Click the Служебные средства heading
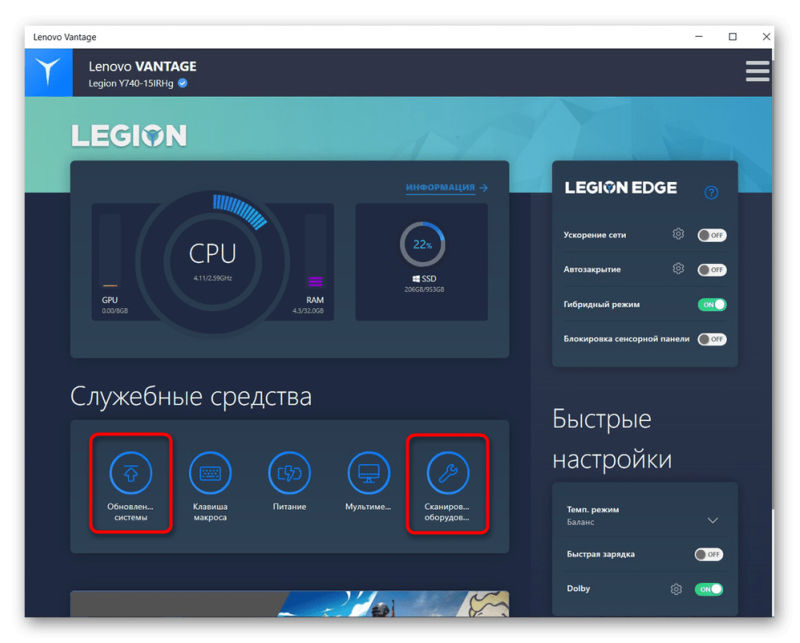The width and height of the screenshot is (800, 643). point(191,397)
